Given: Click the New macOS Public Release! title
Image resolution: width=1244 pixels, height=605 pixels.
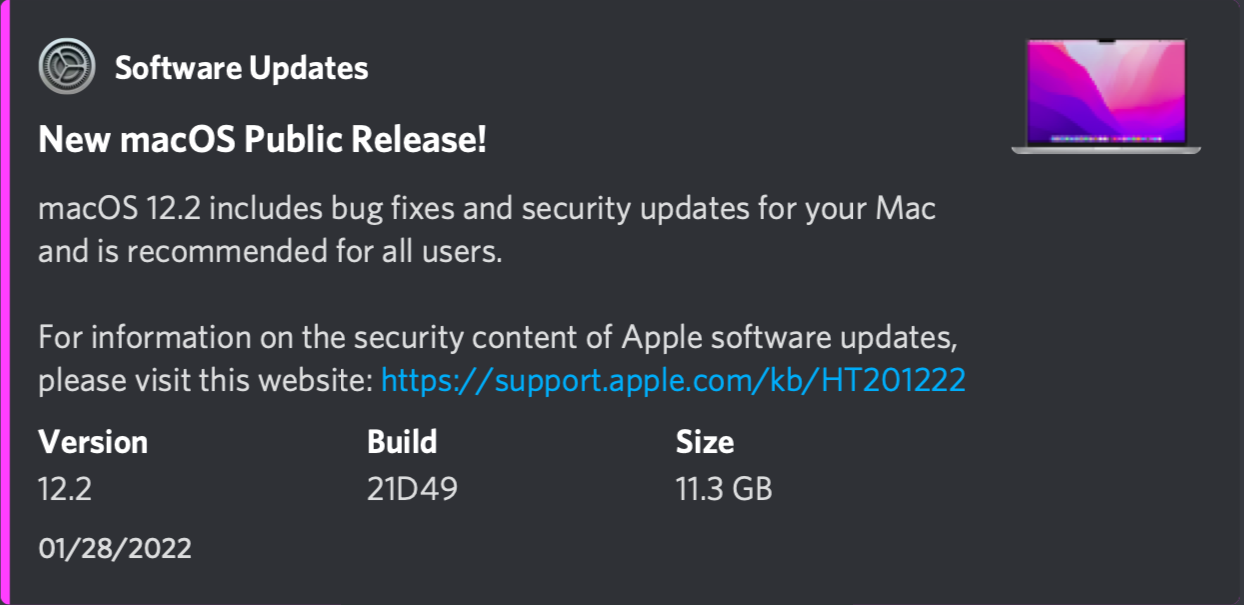Looking at the screenshot, I should [x=262, y=141].
